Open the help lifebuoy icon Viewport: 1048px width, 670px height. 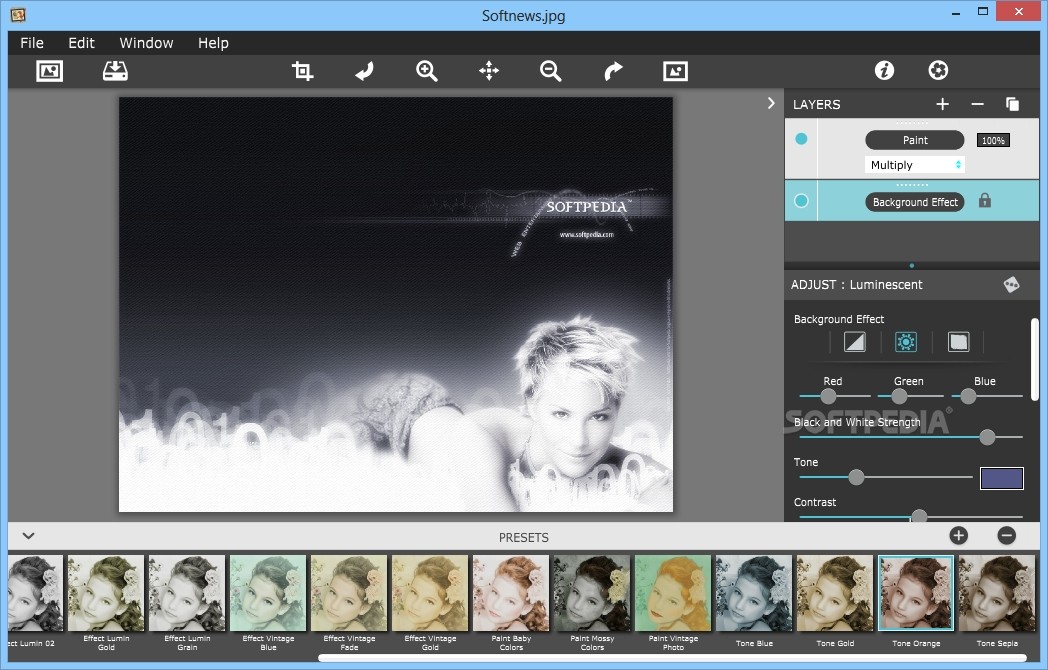(x=938, y=70)
